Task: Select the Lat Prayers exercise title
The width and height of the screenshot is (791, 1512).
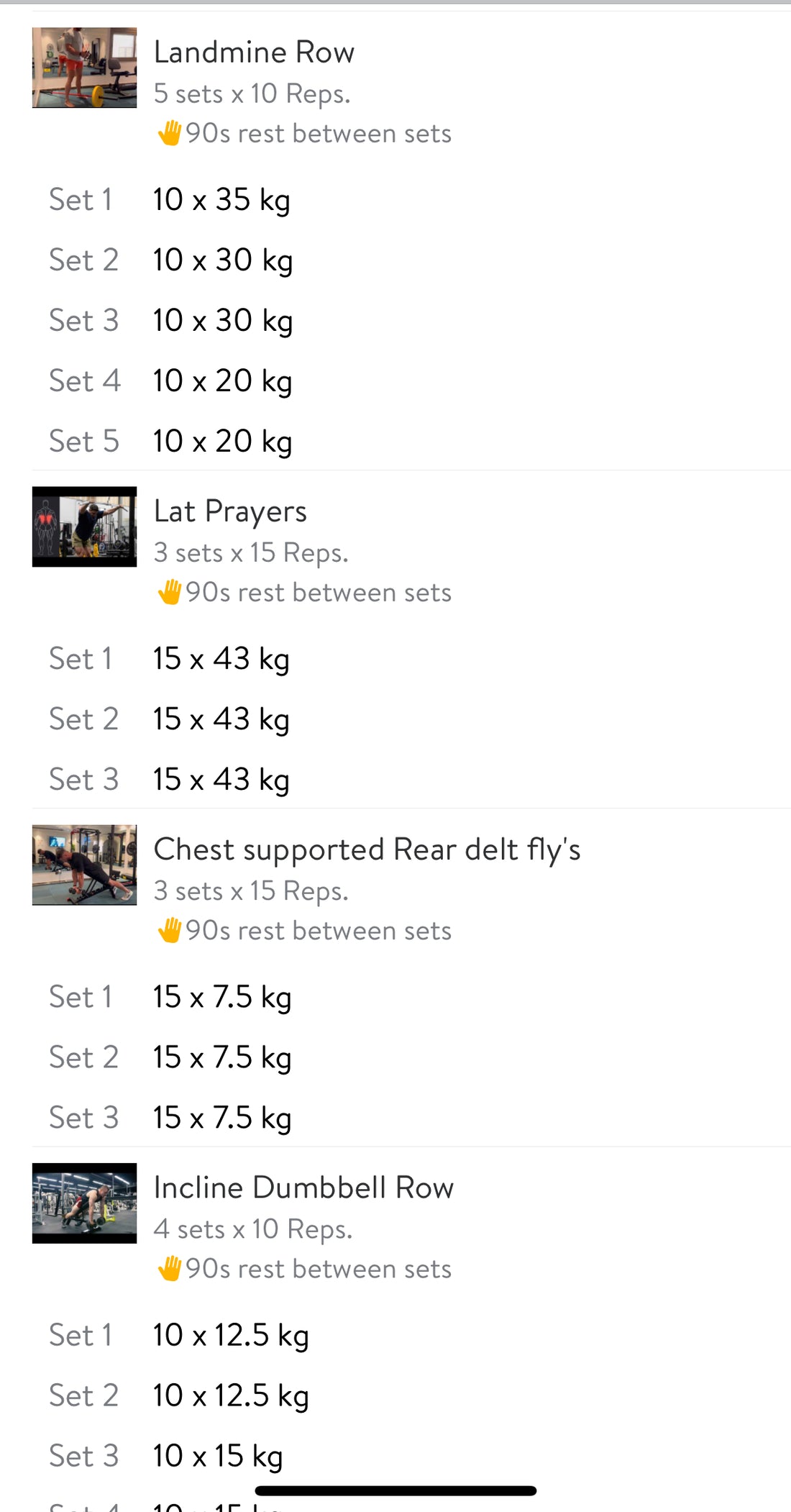Action: point(230,511)
